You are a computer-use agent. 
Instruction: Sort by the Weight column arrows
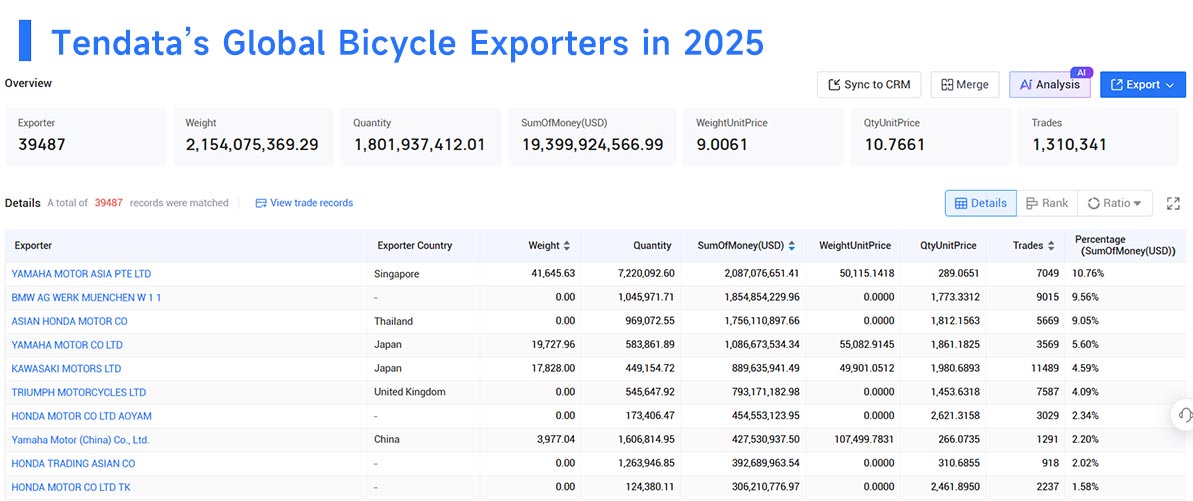566,246
